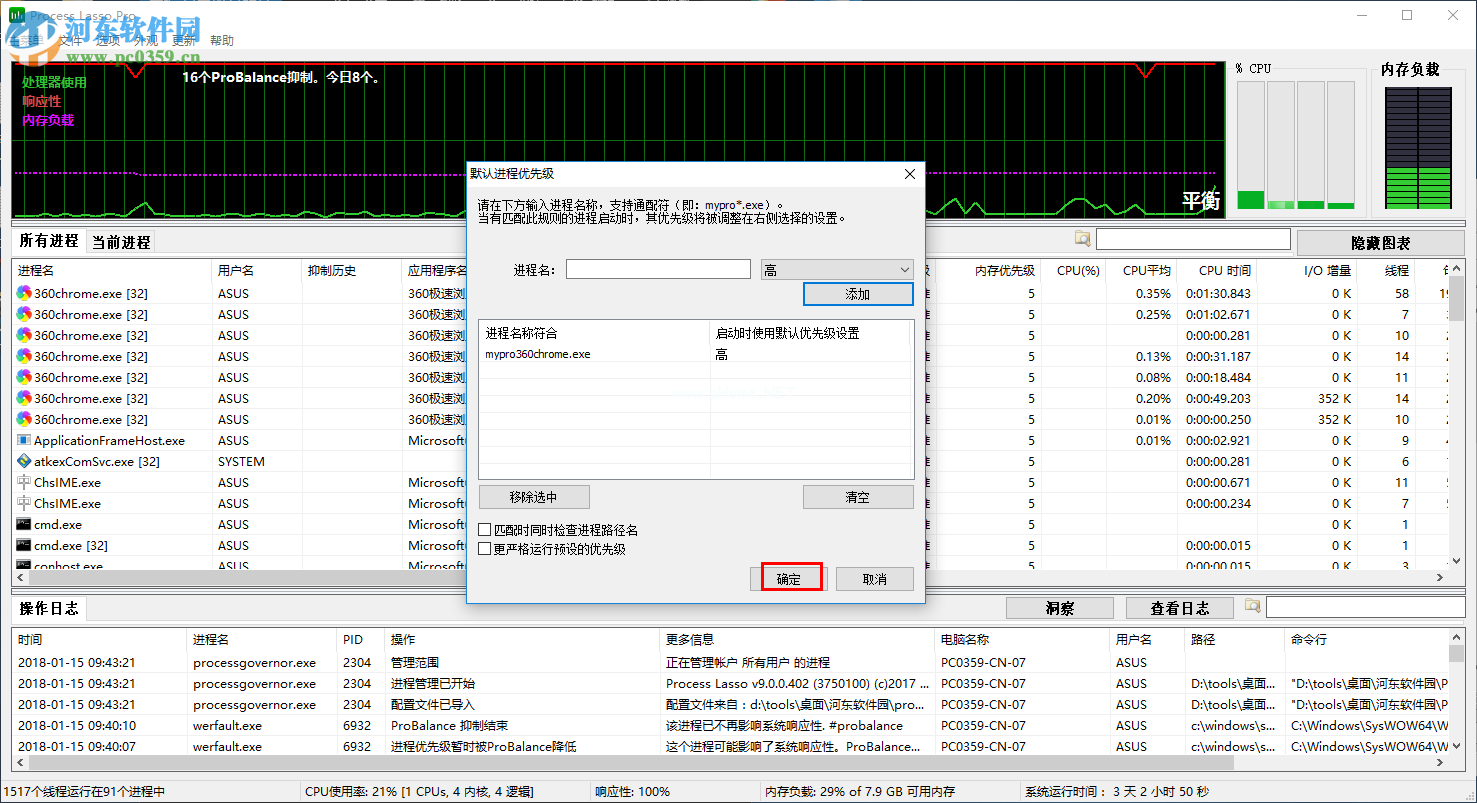
Task: Sort by the CPU 时间 column header
Action: 1217,270
